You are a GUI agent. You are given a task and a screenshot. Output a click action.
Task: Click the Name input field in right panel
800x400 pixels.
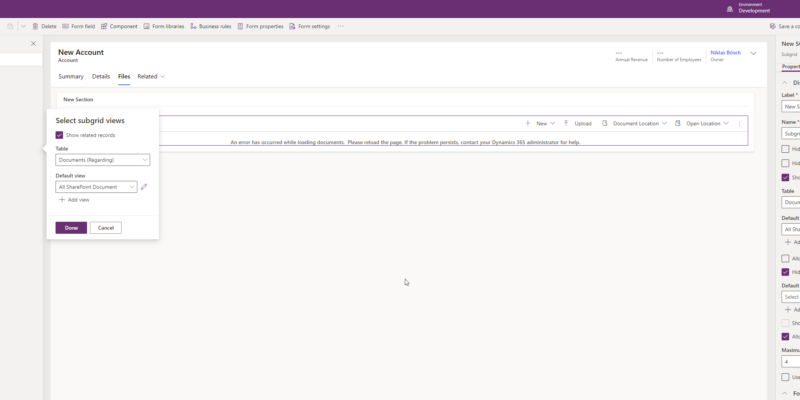[791, 134]
